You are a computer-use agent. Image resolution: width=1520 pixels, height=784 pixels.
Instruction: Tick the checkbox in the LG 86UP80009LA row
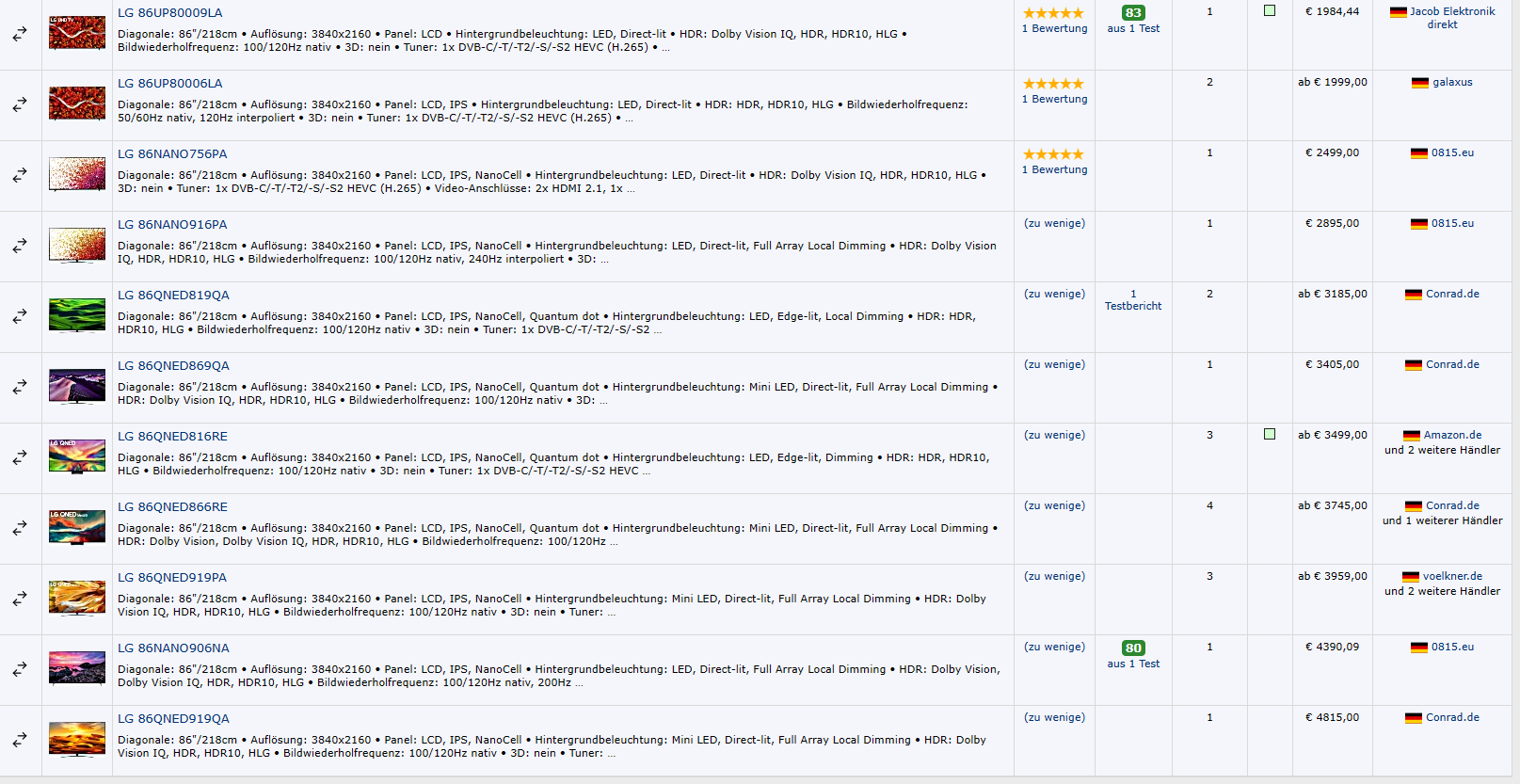tap(1270, 11)
